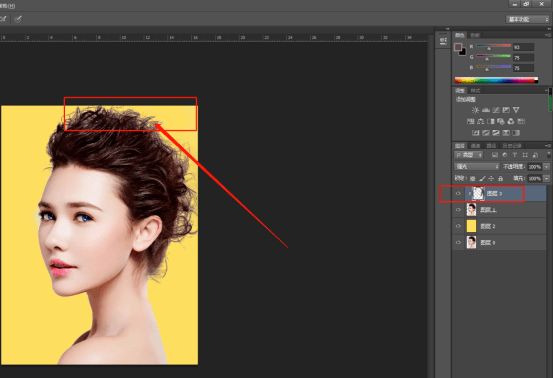
Task: Add a Hue/Saturation adjustment layer
Action: click(x=470, y=121)
